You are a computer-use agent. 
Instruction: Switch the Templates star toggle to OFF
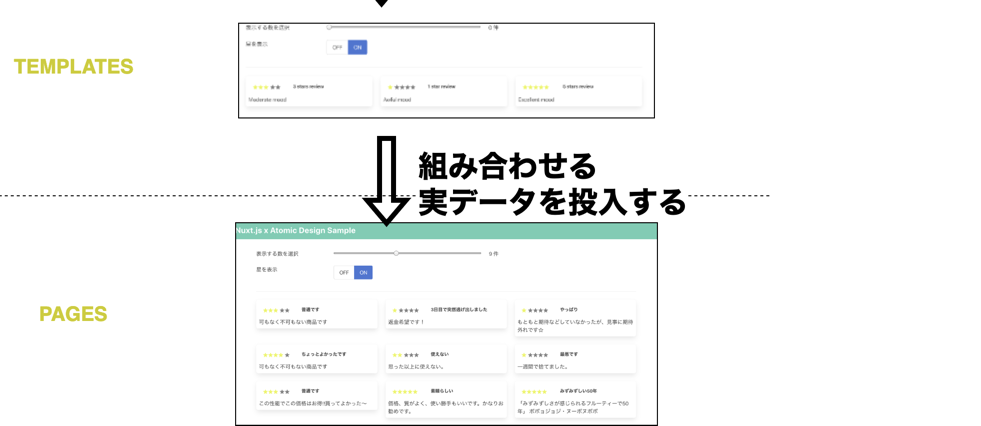point(337,48)
